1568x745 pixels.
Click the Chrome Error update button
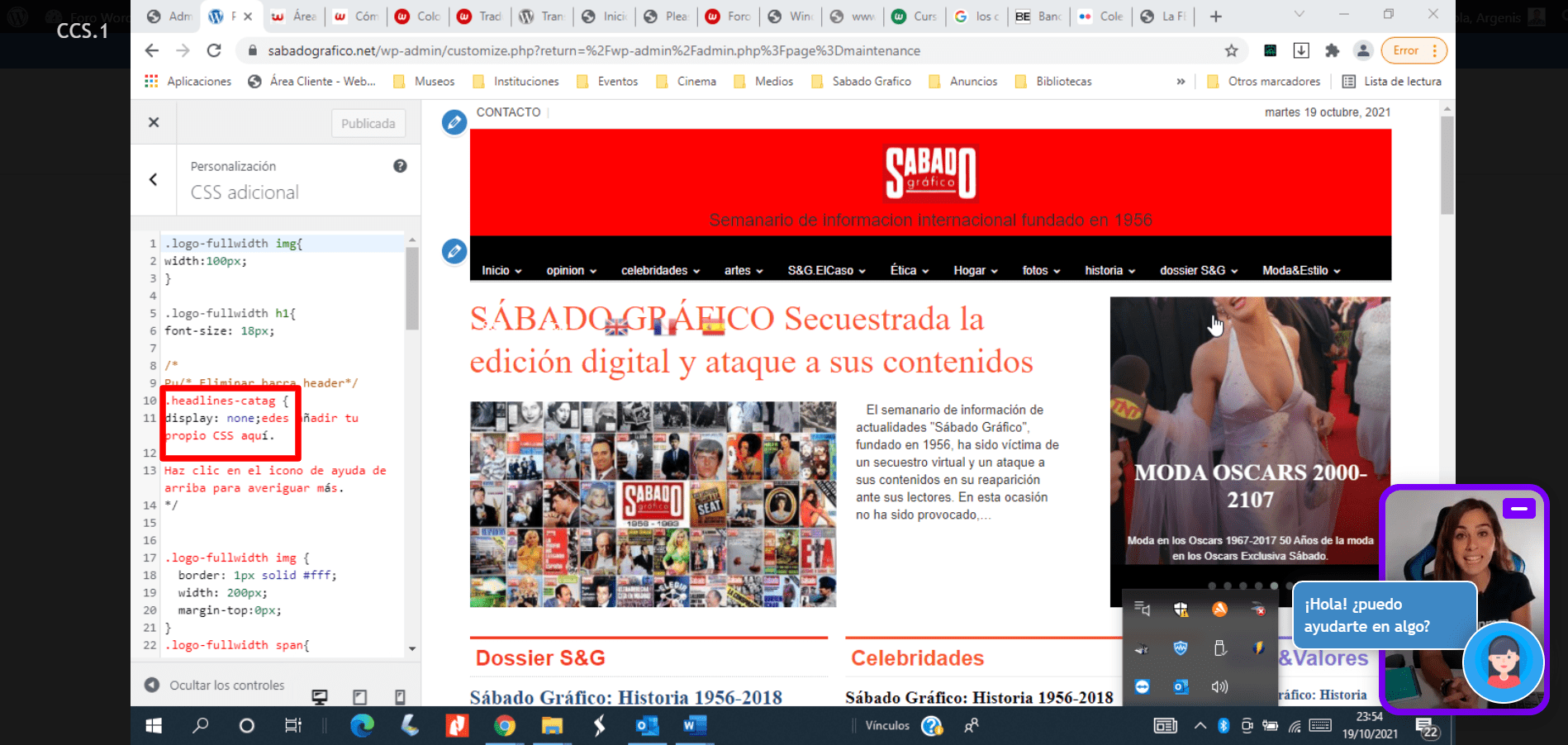tap(1414, 50)
